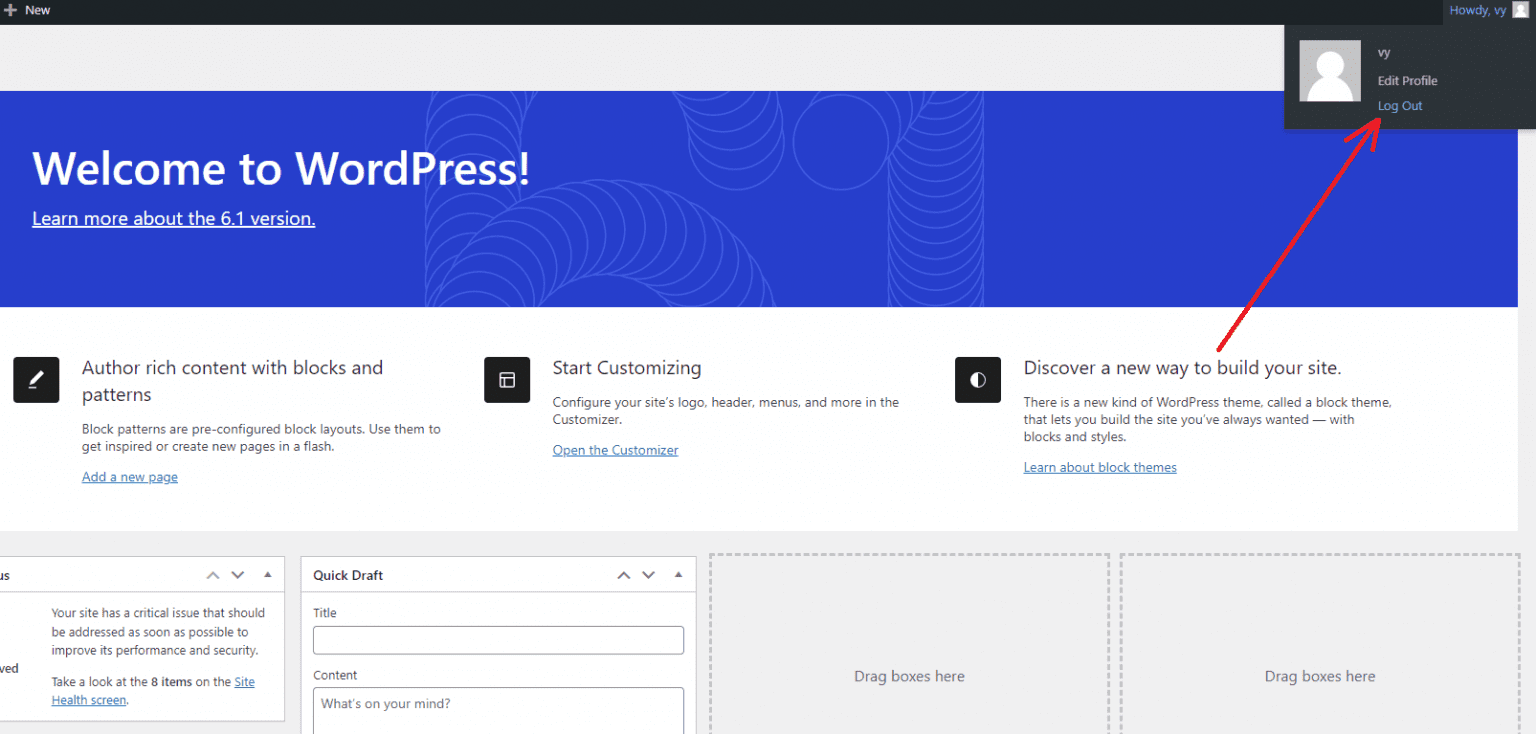
Task: Click the Quick Draft Title field
Action: (x=498, y=640)
